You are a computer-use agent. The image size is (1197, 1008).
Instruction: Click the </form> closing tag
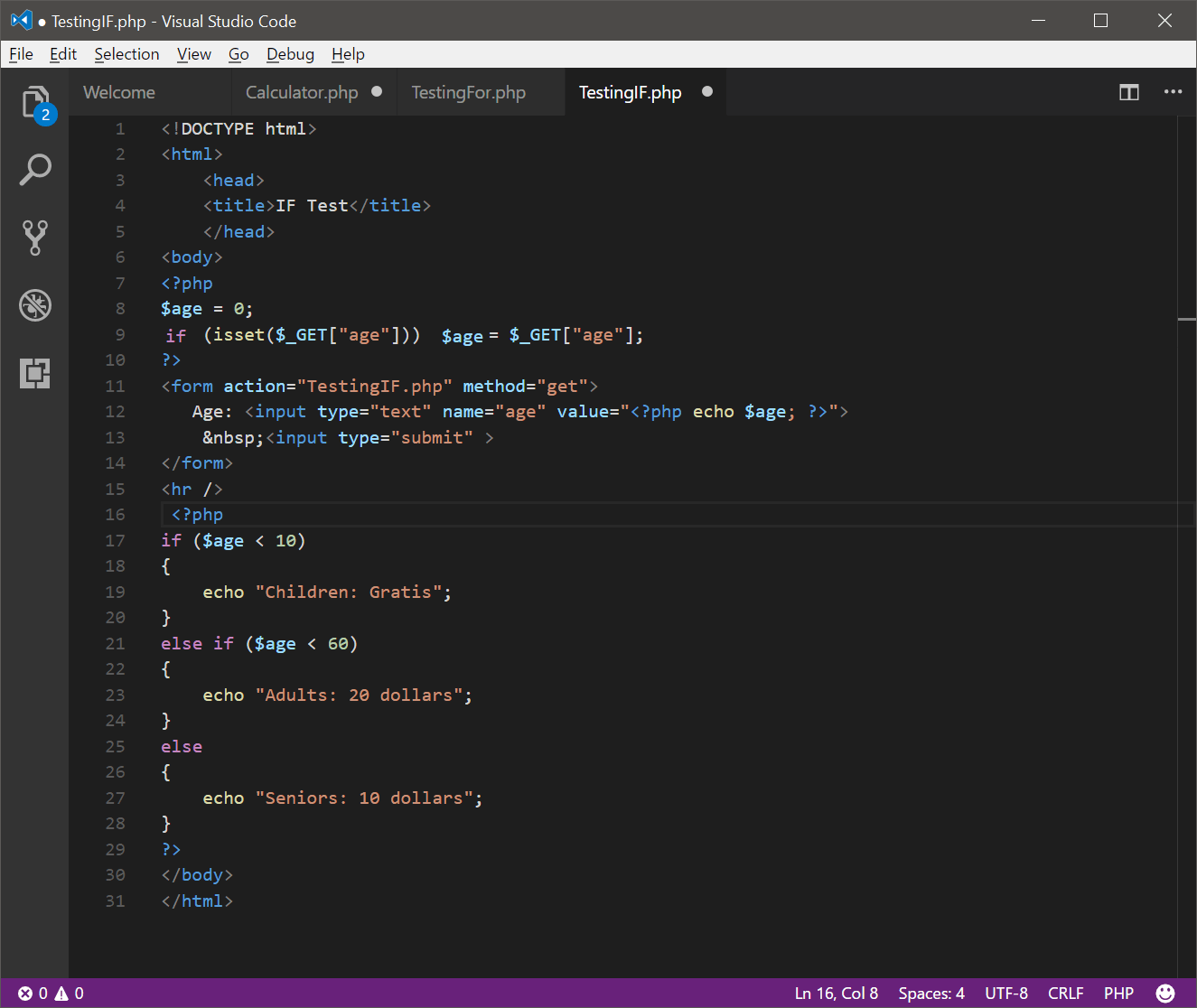coord(197,462)
